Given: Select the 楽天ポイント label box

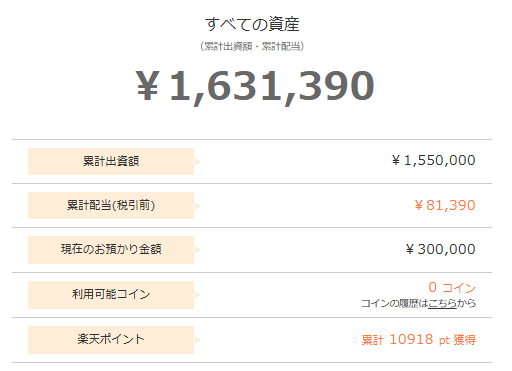Looking at the screenshot, I should coord(111,340).
